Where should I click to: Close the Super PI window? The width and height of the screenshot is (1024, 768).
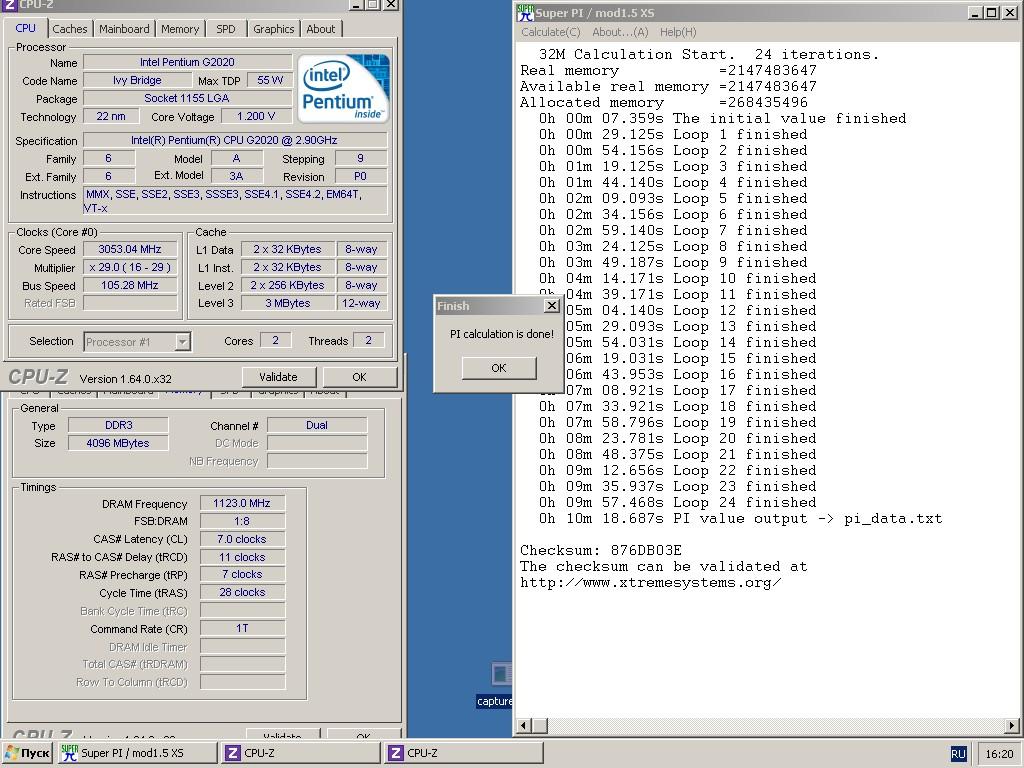(1010, 12)
